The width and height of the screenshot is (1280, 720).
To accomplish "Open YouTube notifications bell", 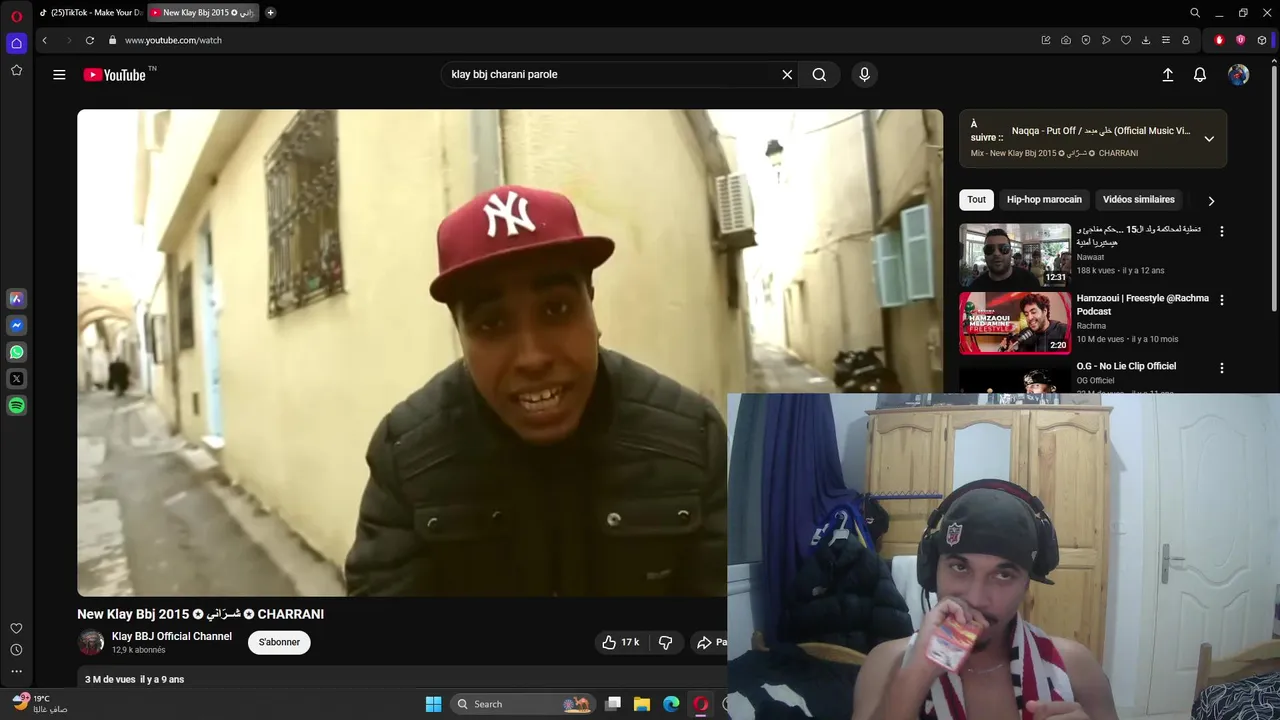I will [x=1200, y=75].
